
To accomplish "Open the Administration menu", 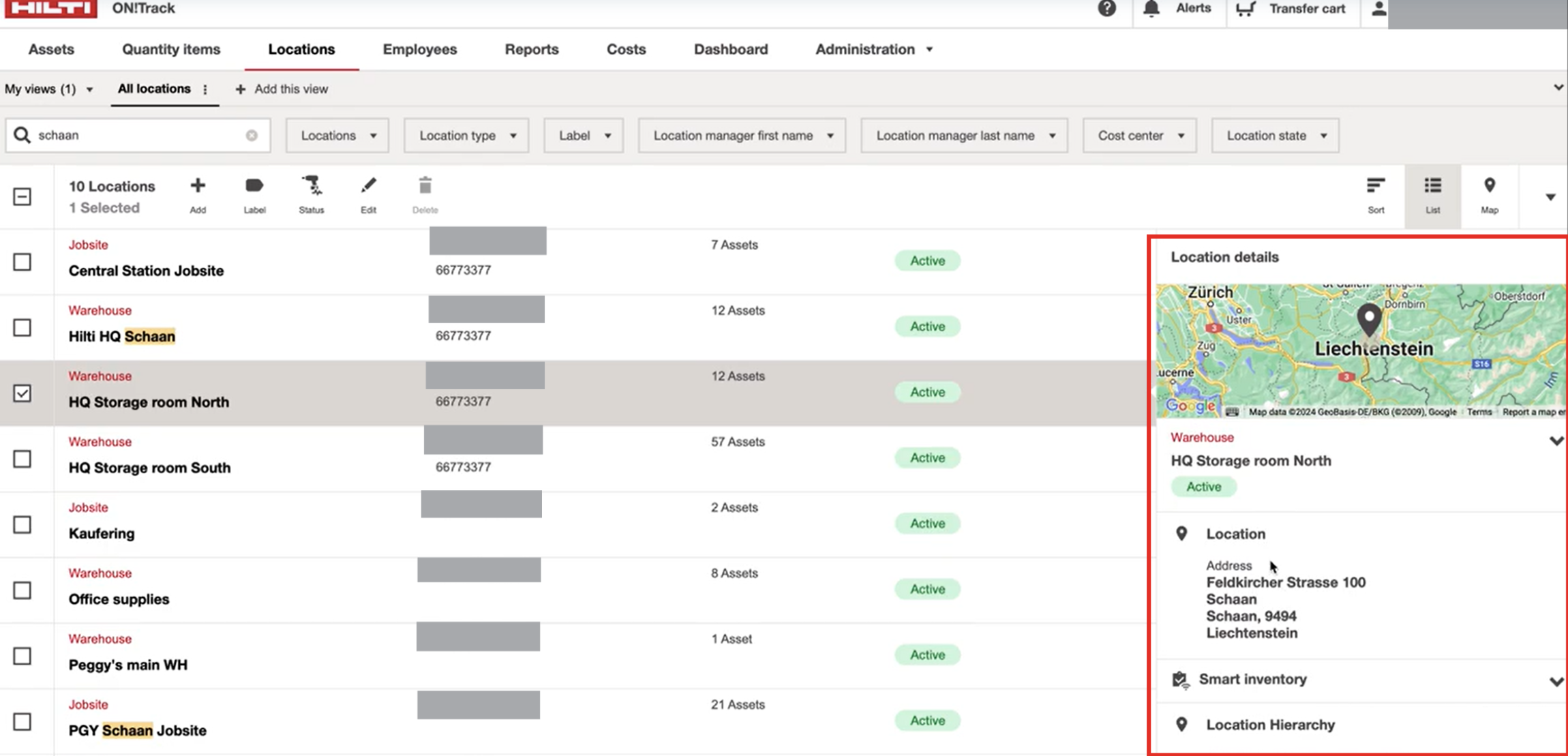I will [x=874, y=49].
